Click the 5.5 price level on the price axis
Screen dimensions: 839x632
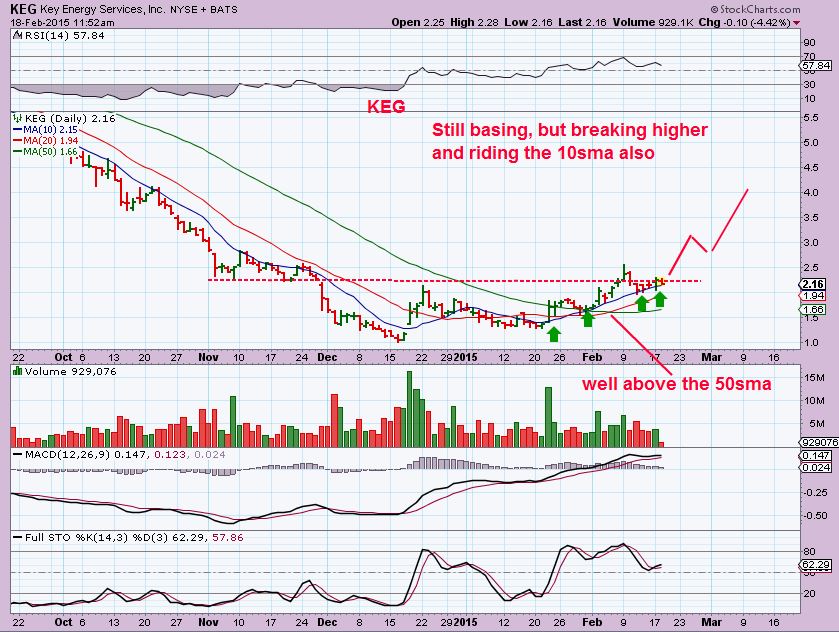pos(811,117)
